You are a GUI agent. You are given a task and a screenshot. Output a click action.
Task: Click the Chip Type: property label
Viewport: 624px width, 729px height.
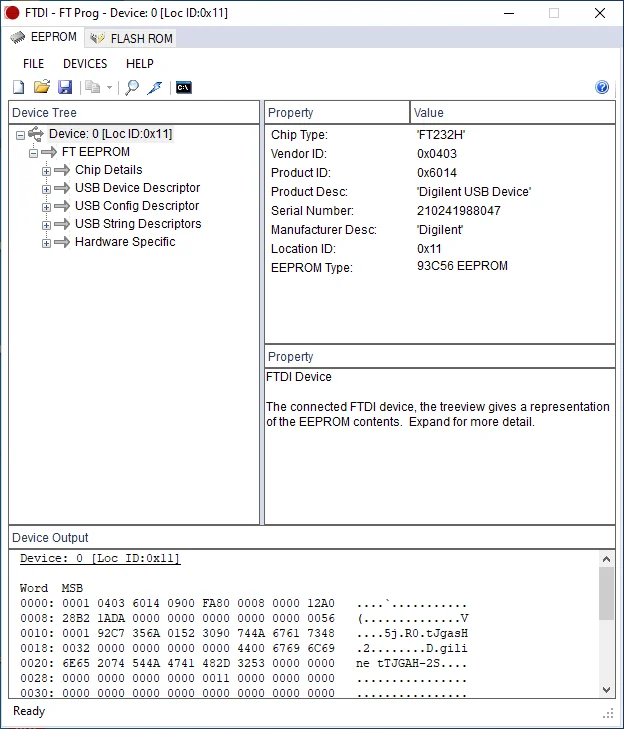(x=299, y=135)
